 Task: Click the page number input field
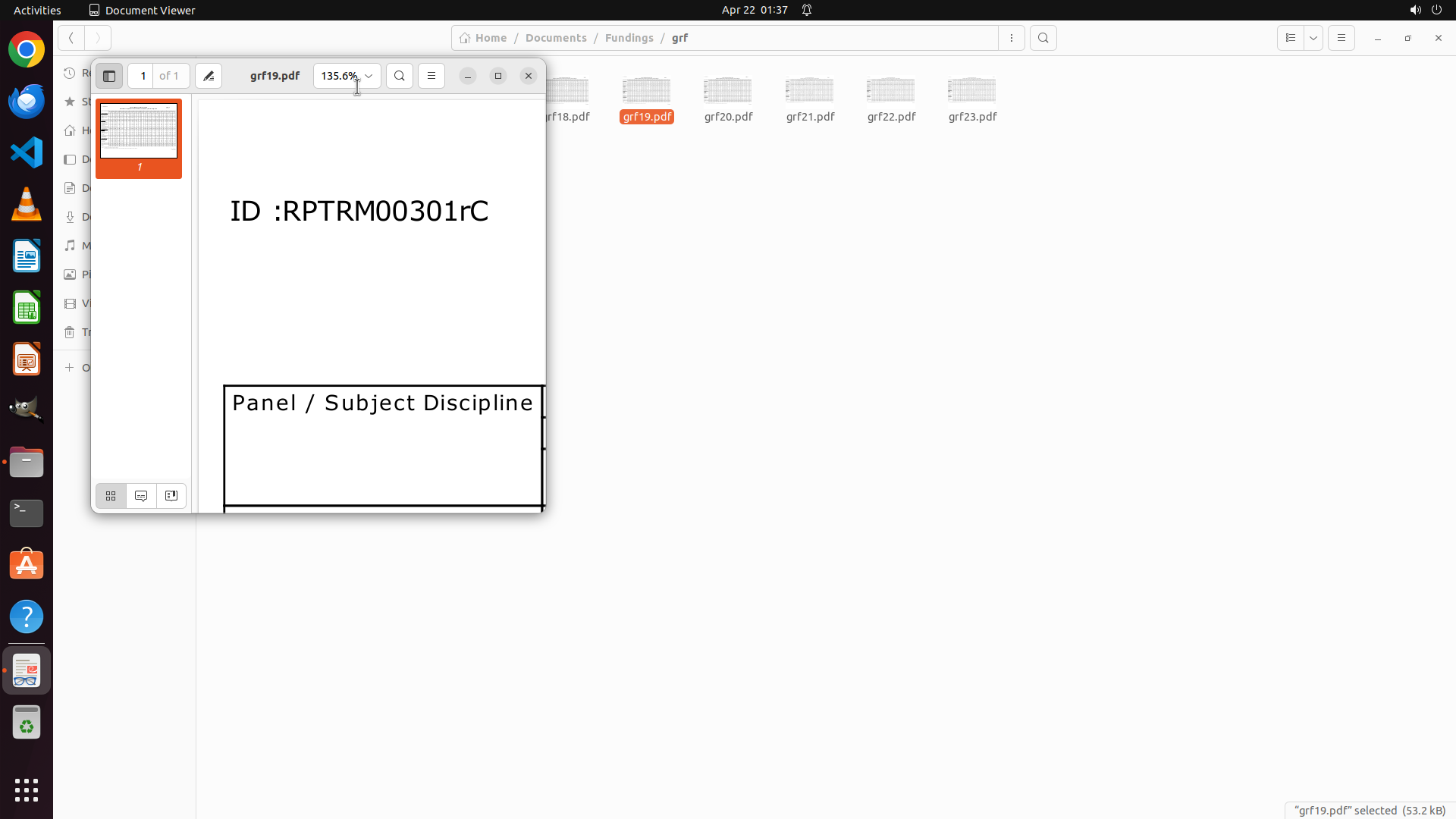(143, 76)
